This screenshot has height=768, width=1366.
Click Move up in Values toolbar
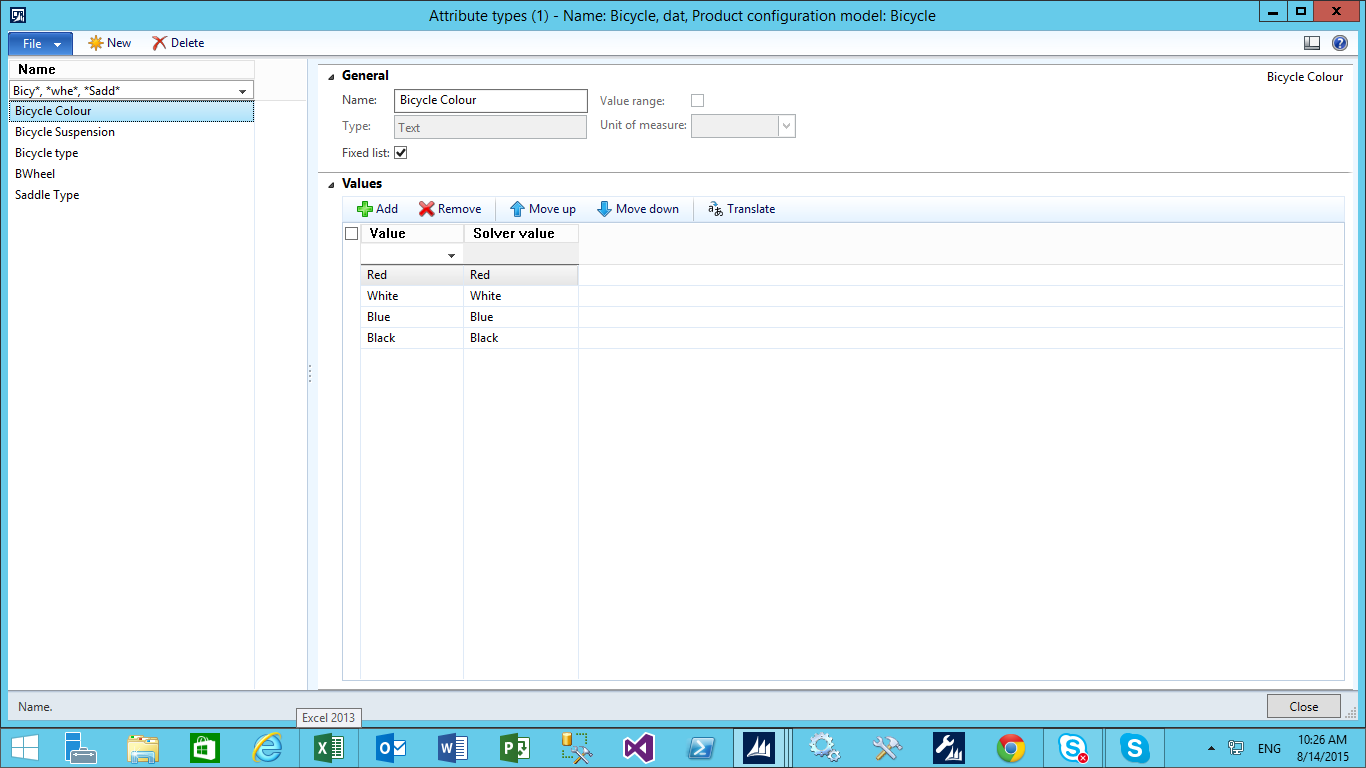(x=543, y=209)
